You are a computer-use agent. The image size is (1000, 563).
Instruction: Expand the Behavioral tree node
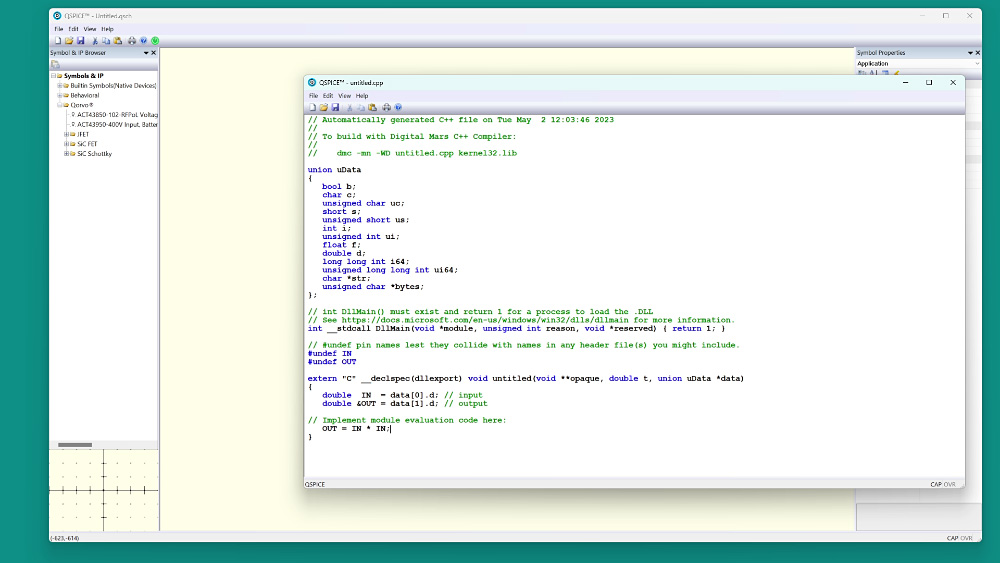tap(59, 96)
